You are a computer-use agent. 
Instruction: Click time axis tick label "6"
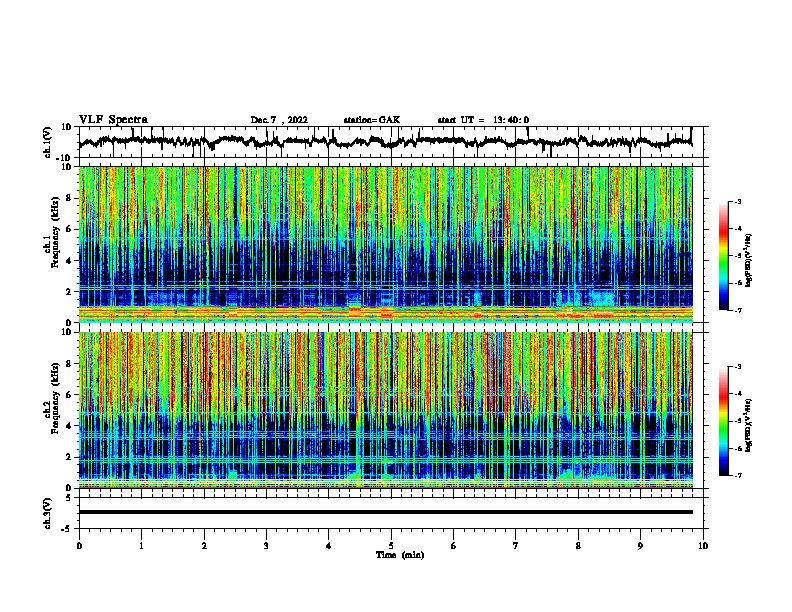(x=454, y=546)
